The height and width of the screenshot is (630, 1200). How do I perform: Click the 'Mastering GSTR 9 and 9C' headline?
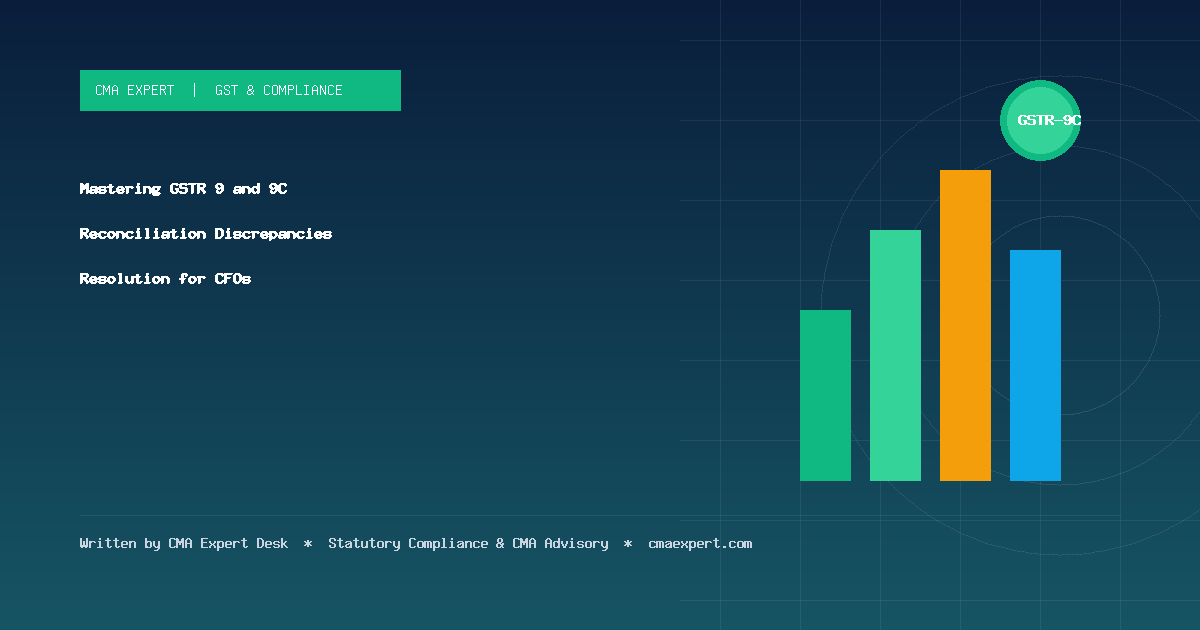tap(183, 188)
